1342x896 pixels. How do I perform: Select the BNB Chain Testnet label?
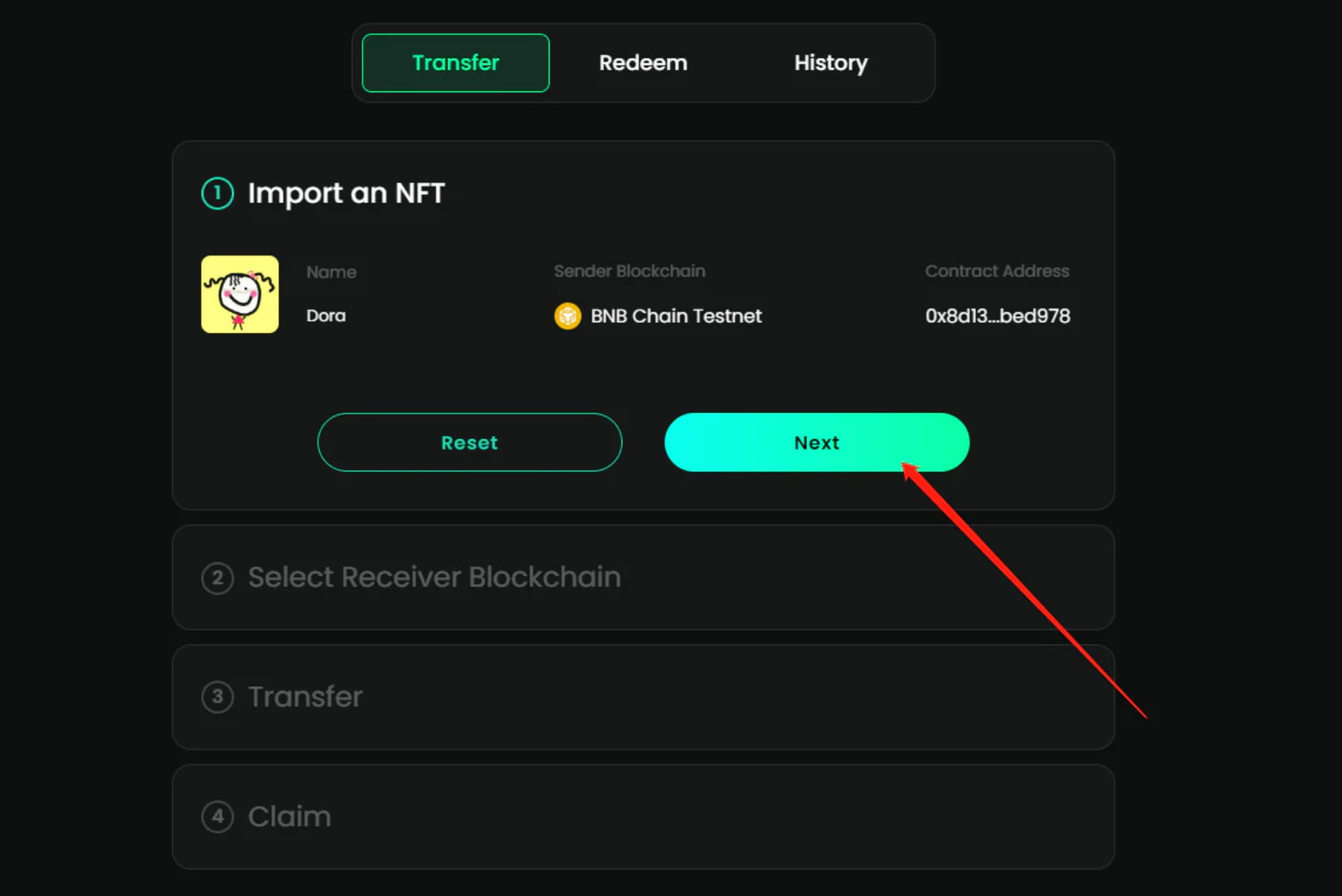click(x=676, y=316)
